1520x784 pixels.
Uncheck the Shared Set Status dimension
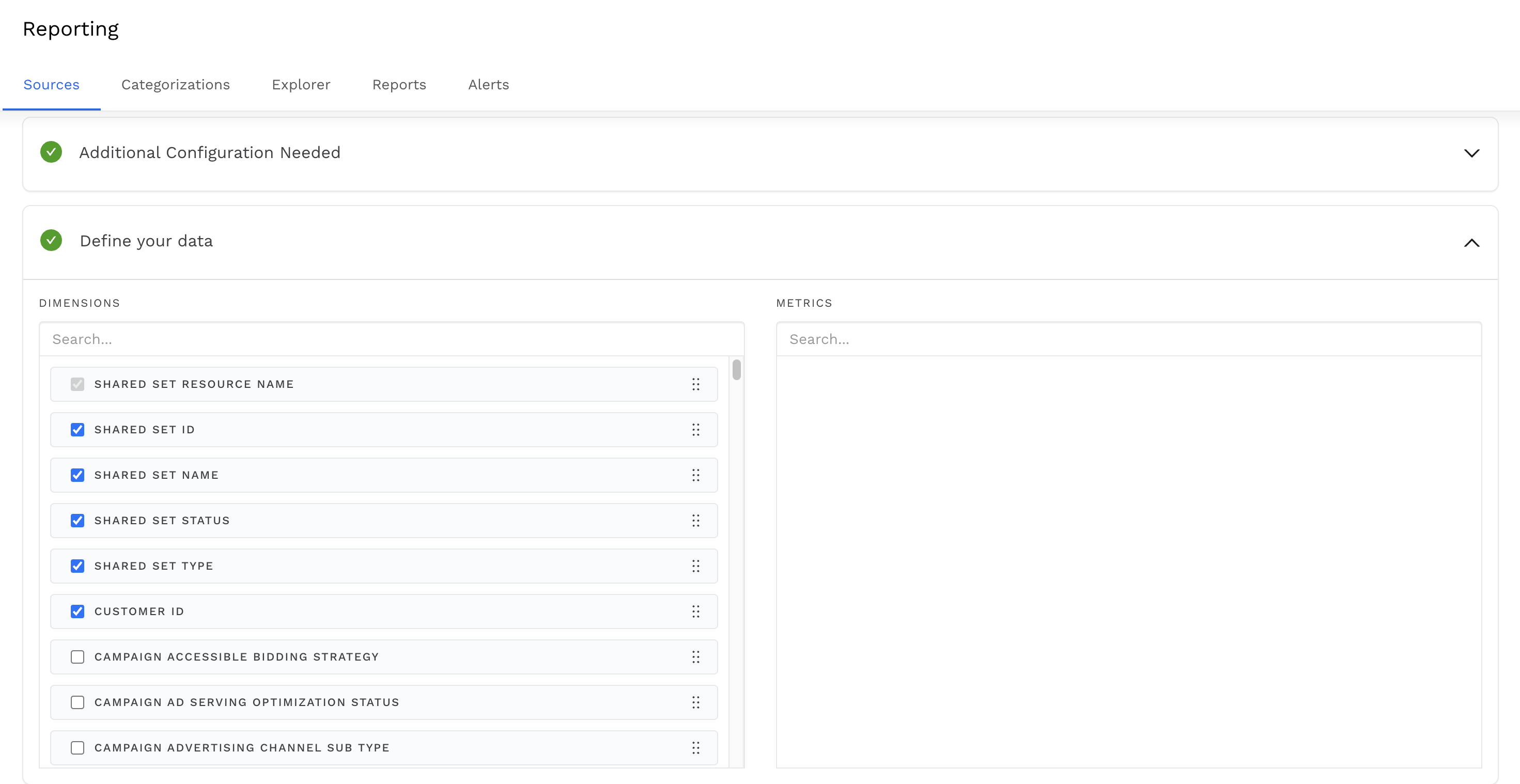point(77,520)
